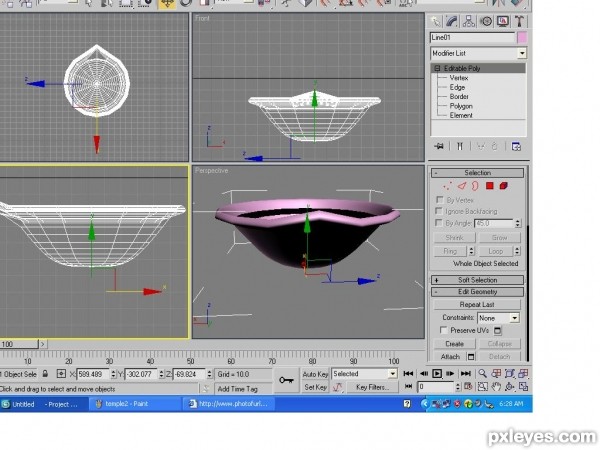Switch to temple2 - Paint taskbar window

pyautogui.click(x=135, y=404)
